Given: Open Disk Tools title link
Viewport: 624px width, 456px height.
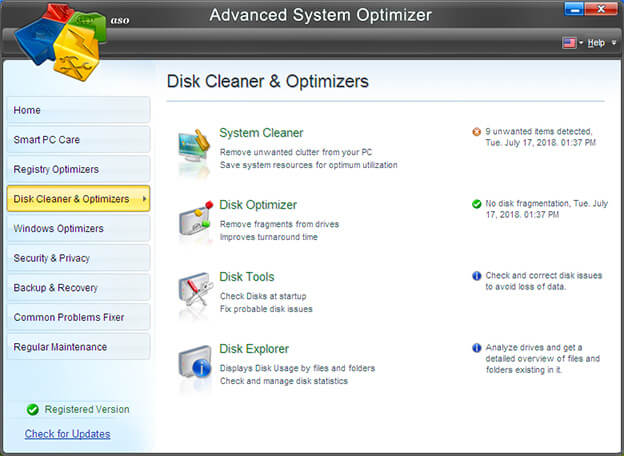Looking at the screenshot, I should click(247, 277).
